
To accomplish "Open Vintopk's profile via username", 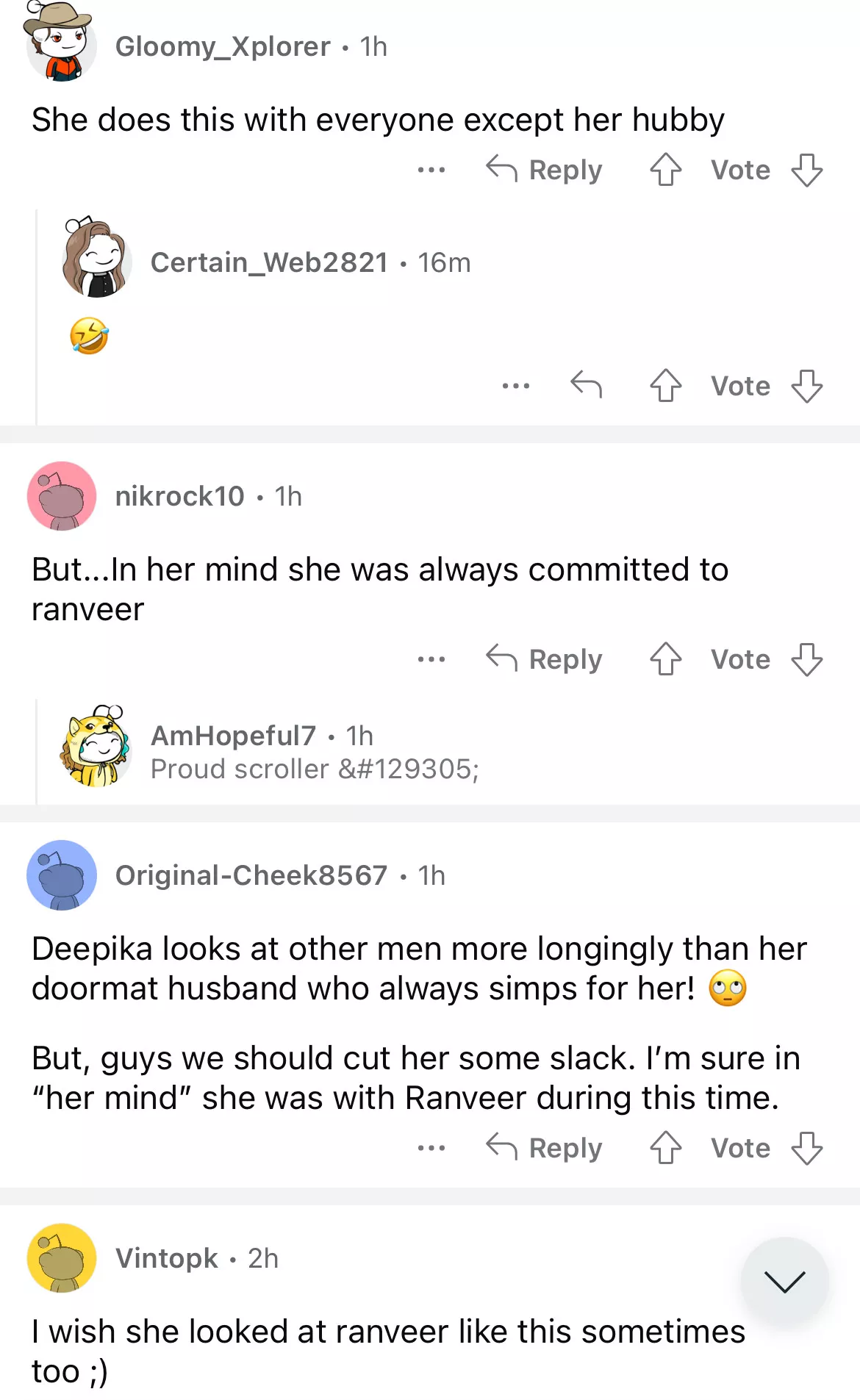I will click(167, 1258).
